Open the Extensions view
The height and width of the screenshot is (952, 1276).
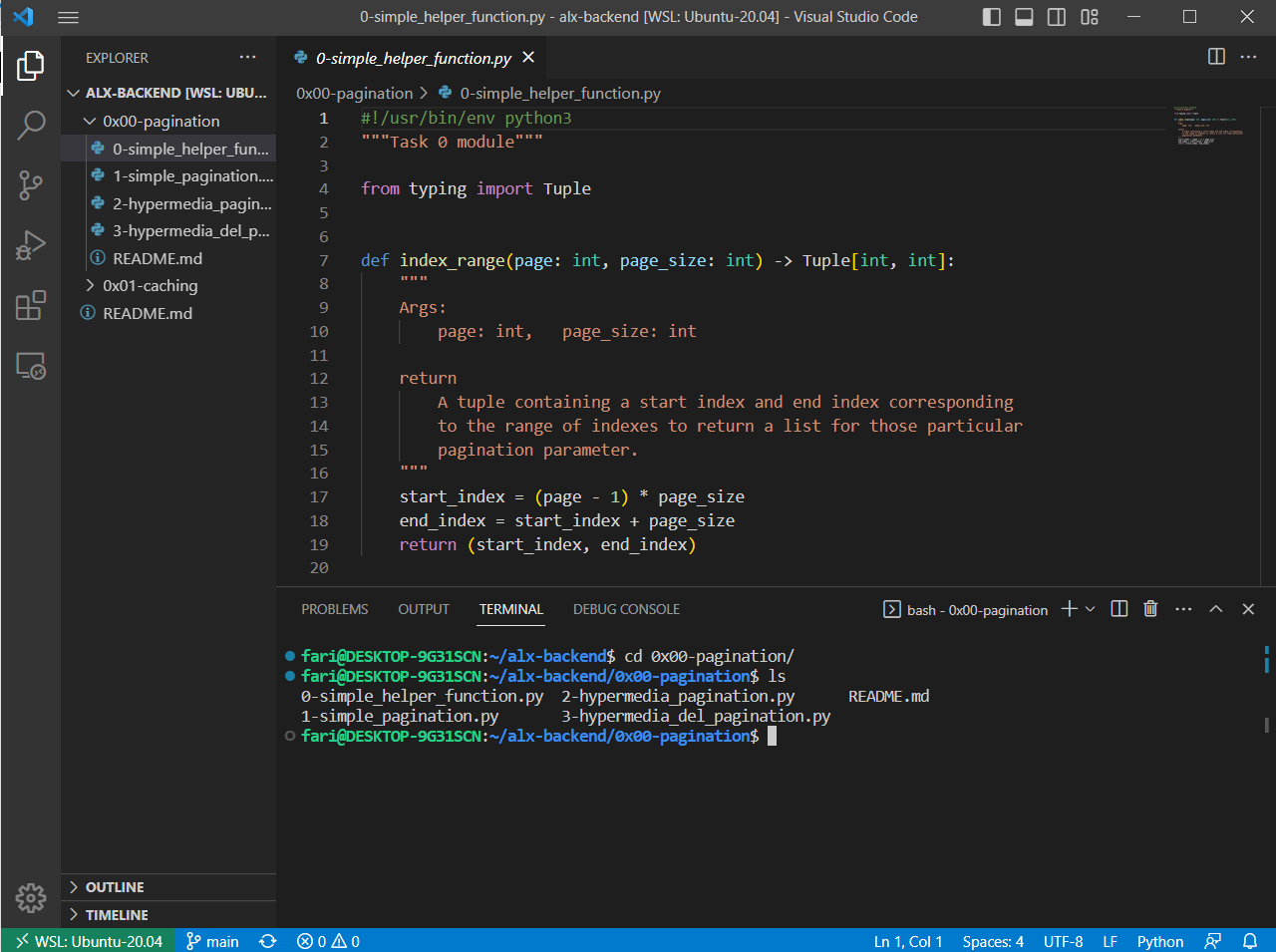click(31, 305)
